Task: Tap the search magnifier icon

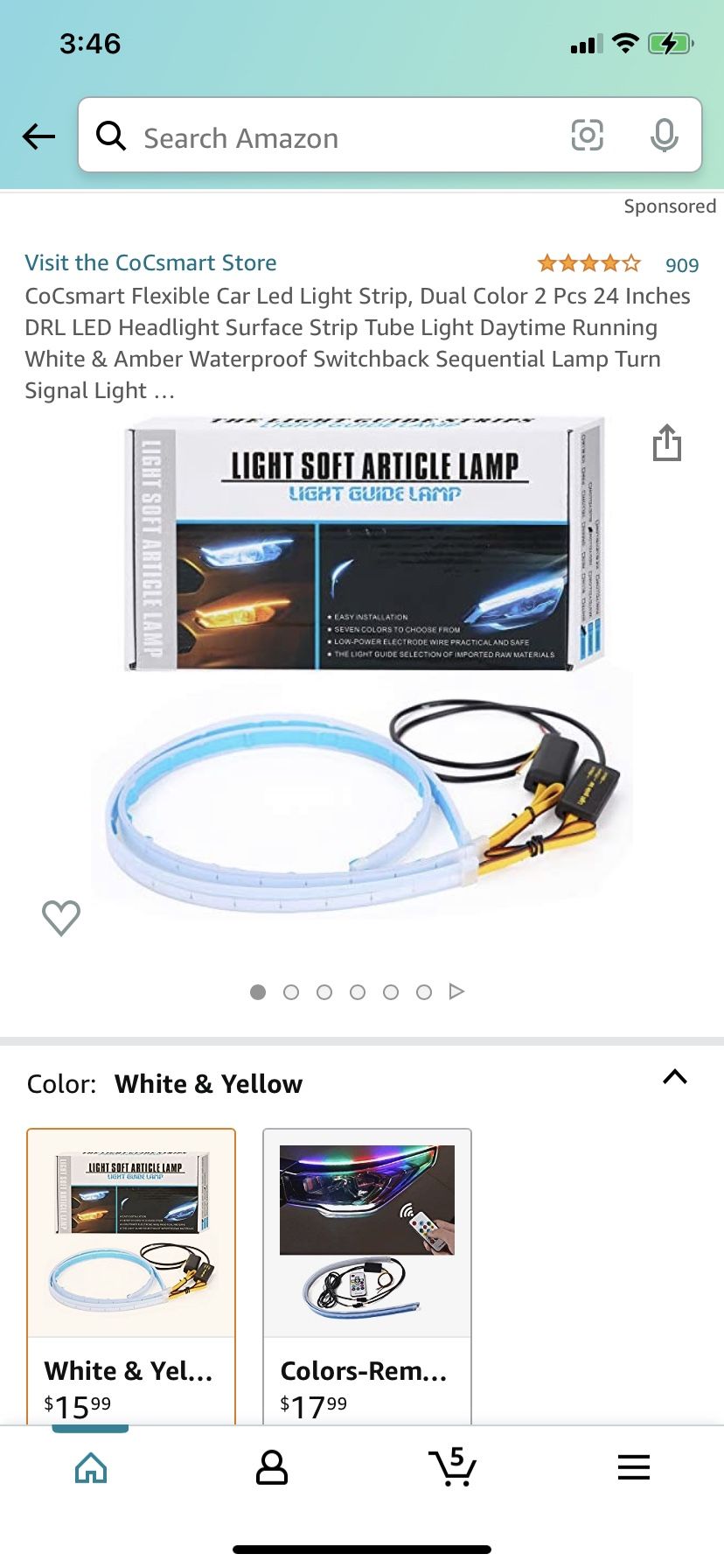Action: click(x=111, y=136)
